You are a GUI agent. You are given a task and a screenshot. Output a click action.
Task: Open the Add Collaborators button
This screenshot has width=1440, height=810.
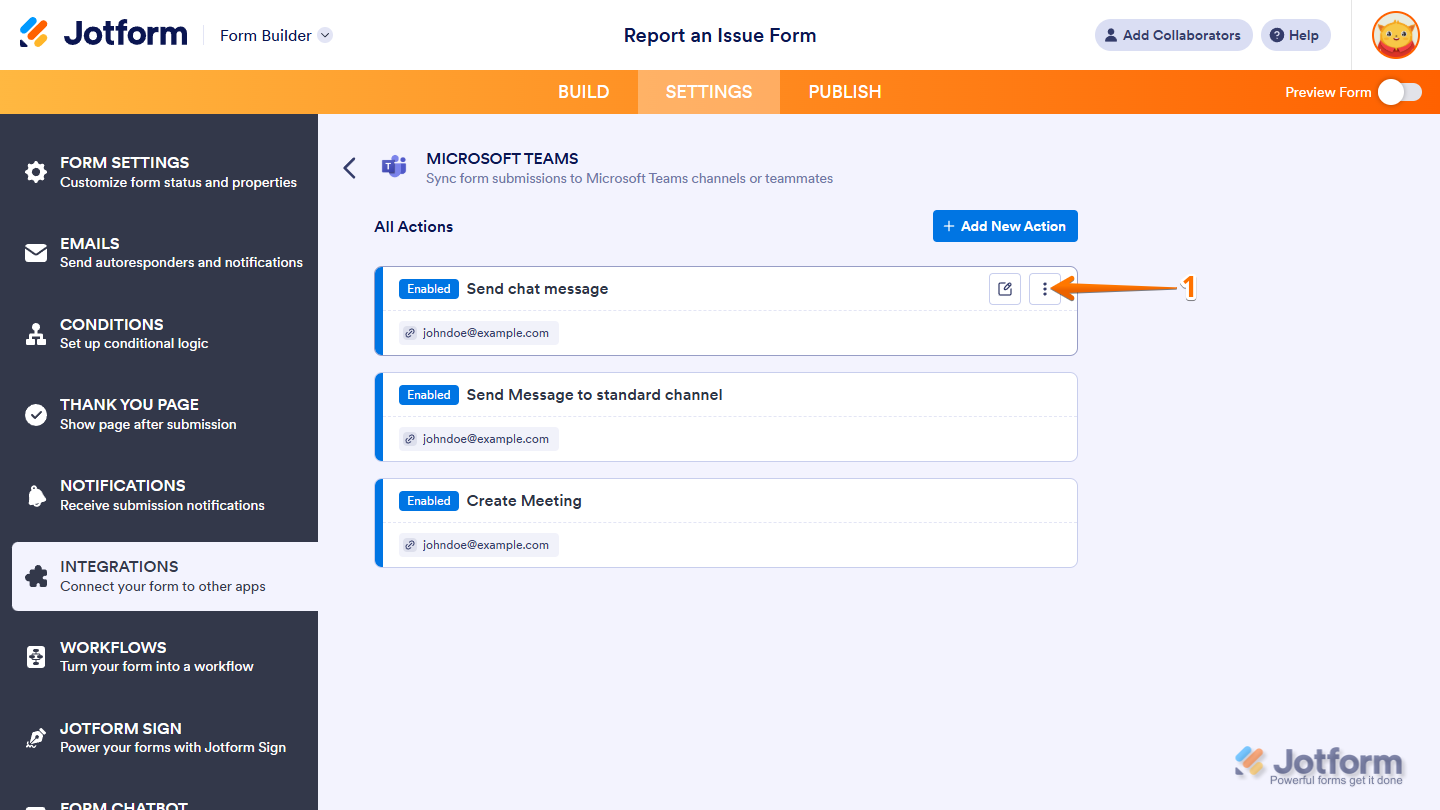pyautogui.click(x=1172, y=34)
